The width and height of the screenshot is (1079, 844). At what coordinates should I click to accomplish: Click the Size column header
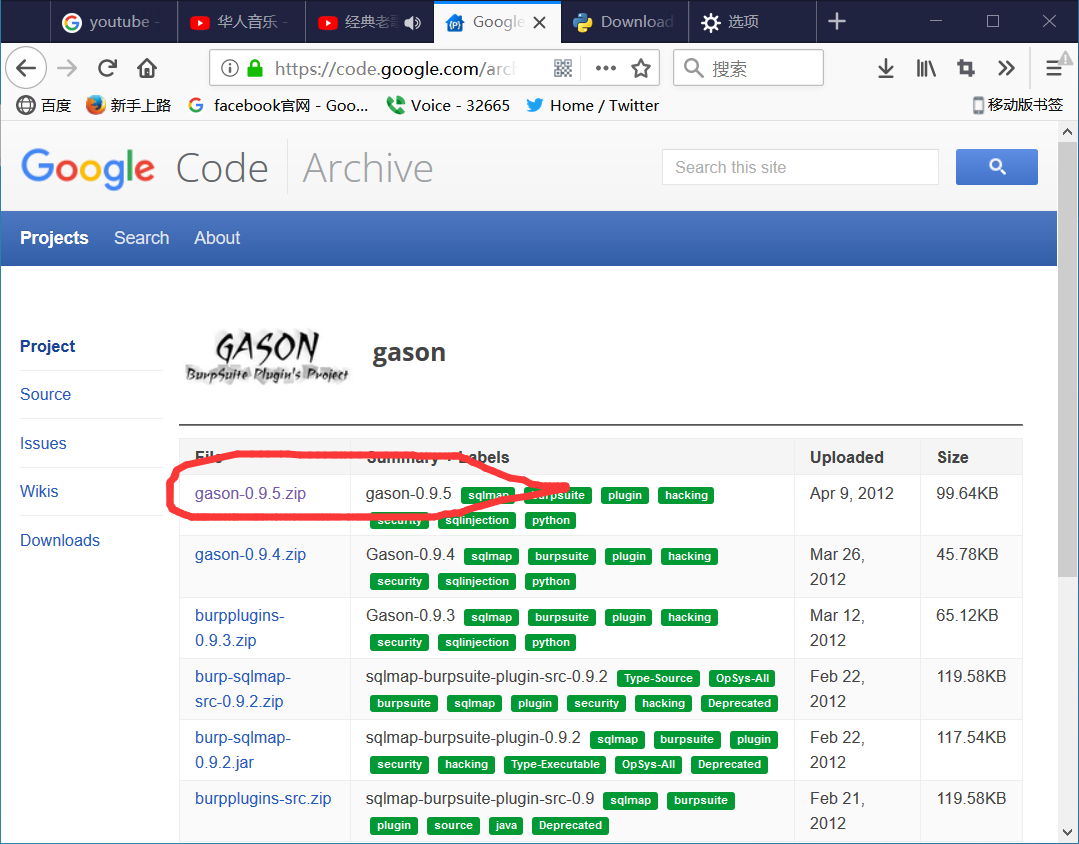[952, 457]
